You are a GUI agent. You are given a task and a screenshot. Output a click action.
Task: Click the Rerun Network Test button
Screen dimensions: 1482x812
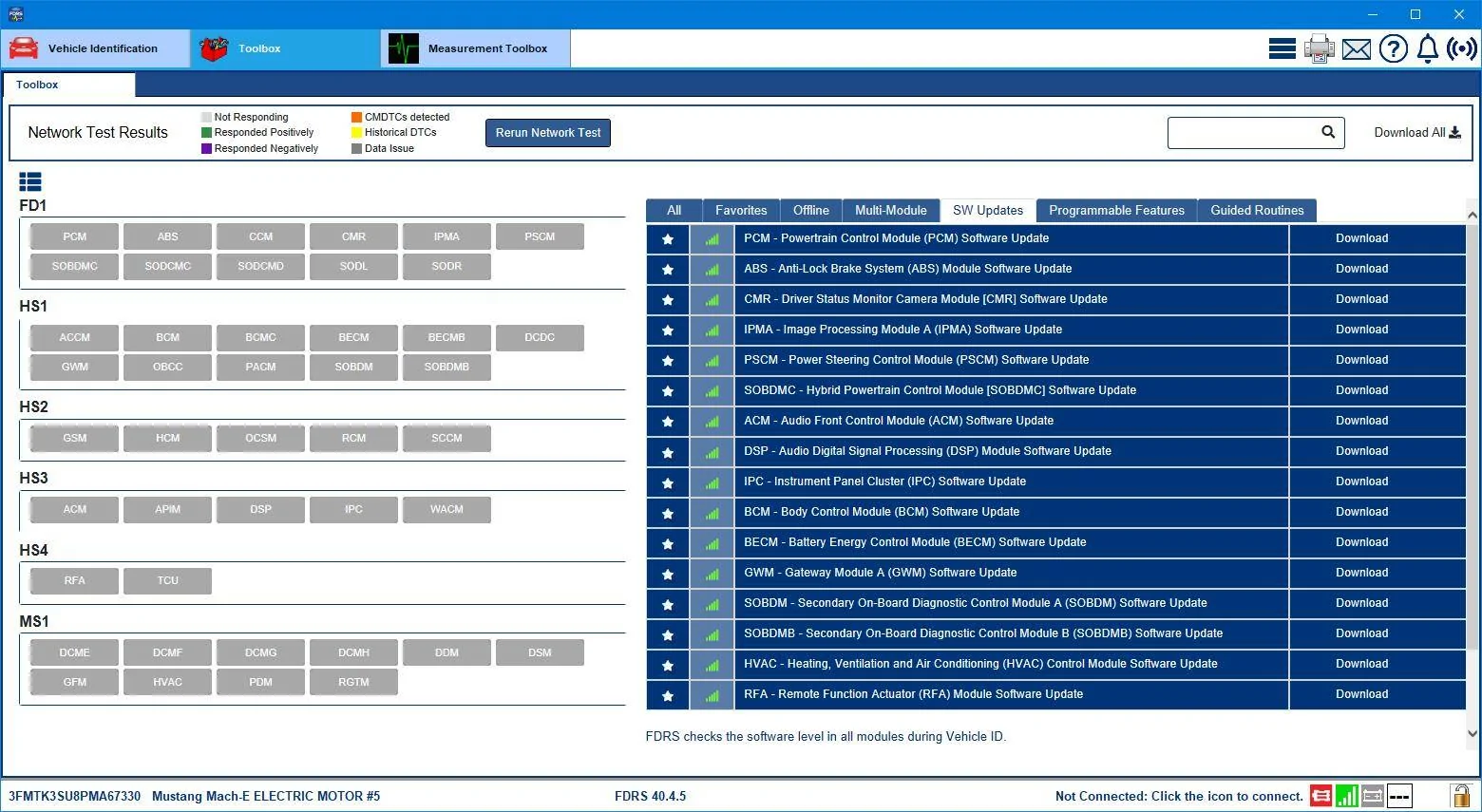click(x=548, y=133)
